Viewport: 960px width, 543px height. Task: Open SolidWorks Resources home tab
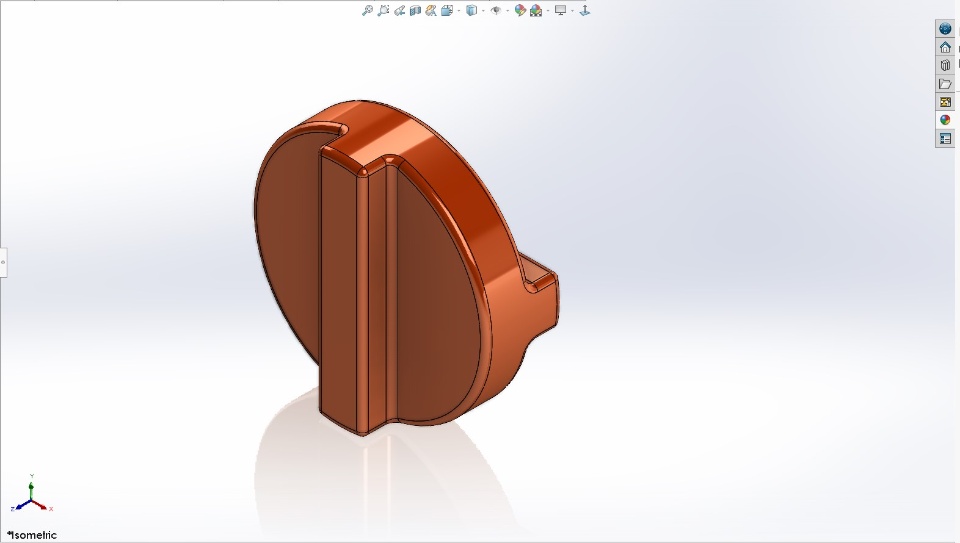(x=945, y=47)
